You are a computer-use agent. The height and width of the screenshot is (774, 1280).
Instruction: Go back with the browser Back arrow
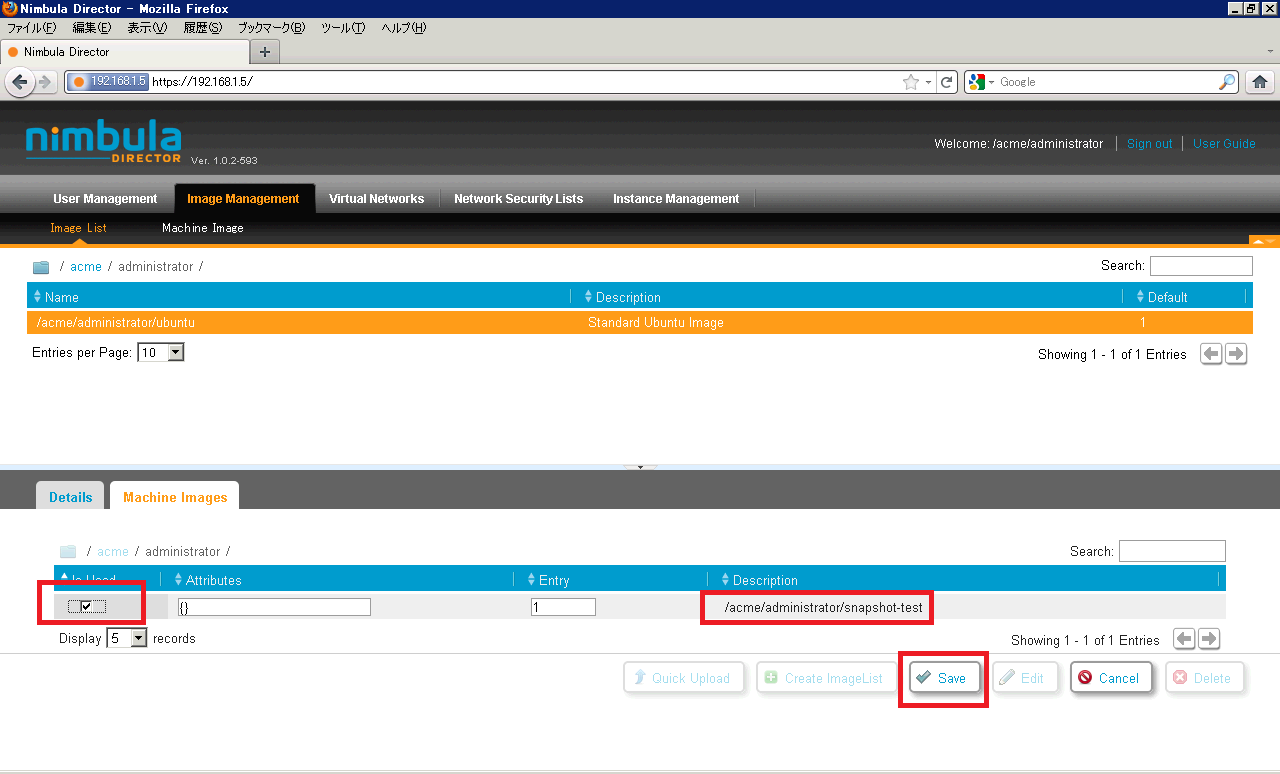[19, 82]
